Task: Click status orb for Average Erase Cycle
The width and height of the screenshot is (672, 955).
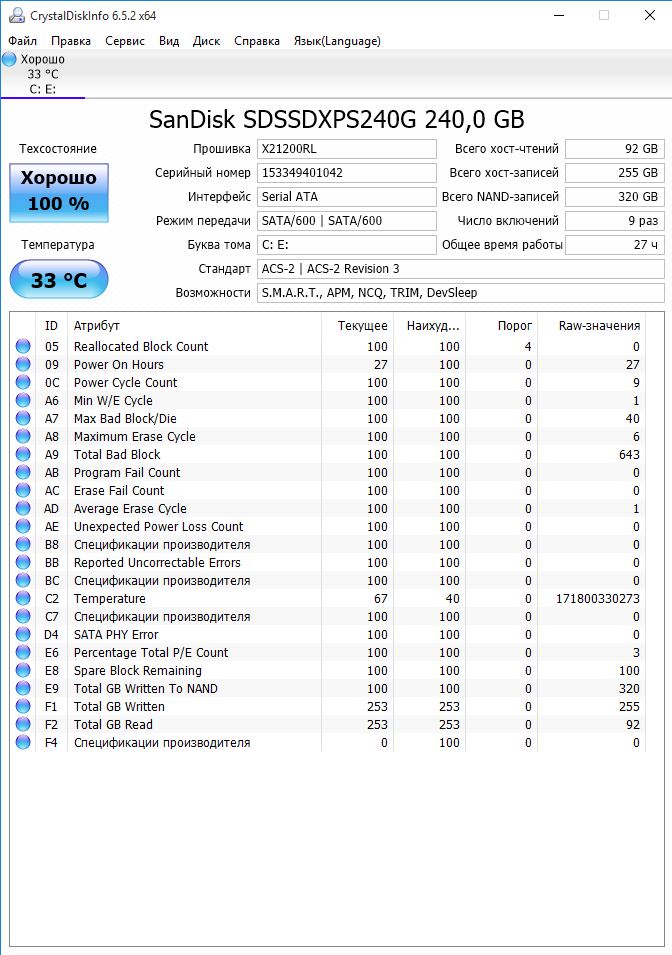Action: (x=23, y=508)
